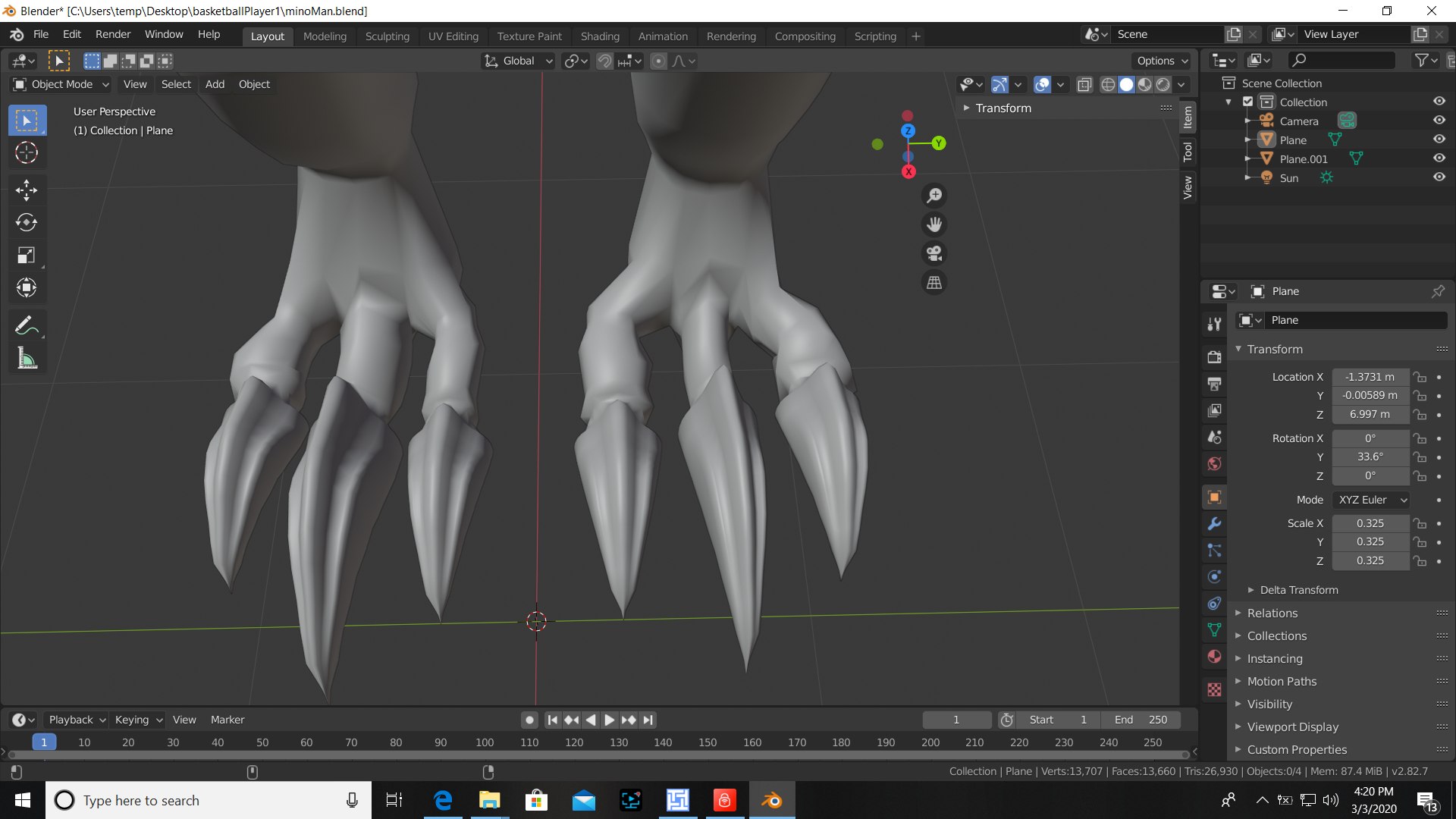Hide the Sun object in outliner

pyautogui.click(x=1439, y=177)
